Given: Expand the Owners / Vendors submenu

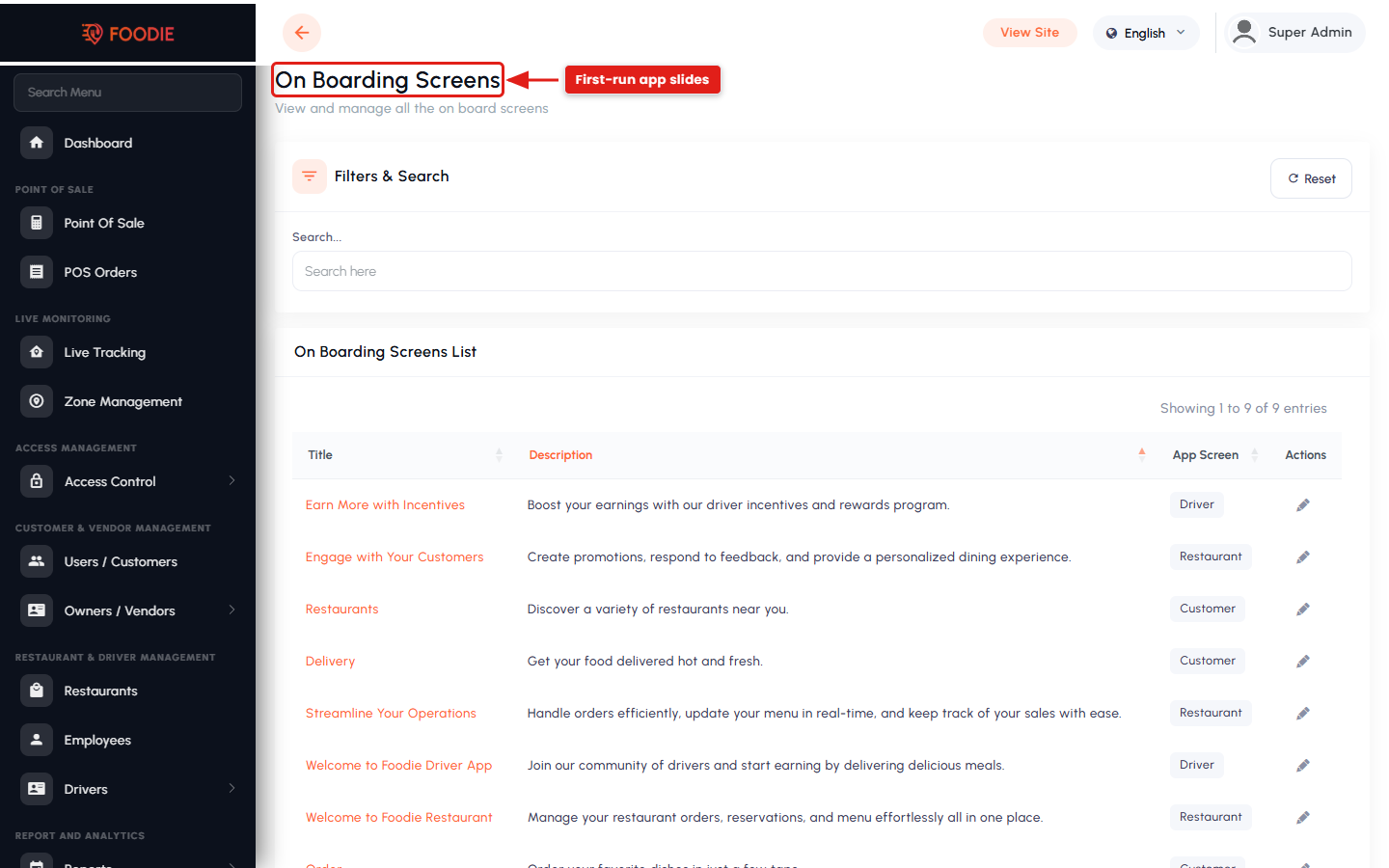Looking at the screenshot, I should pos(231,610).
